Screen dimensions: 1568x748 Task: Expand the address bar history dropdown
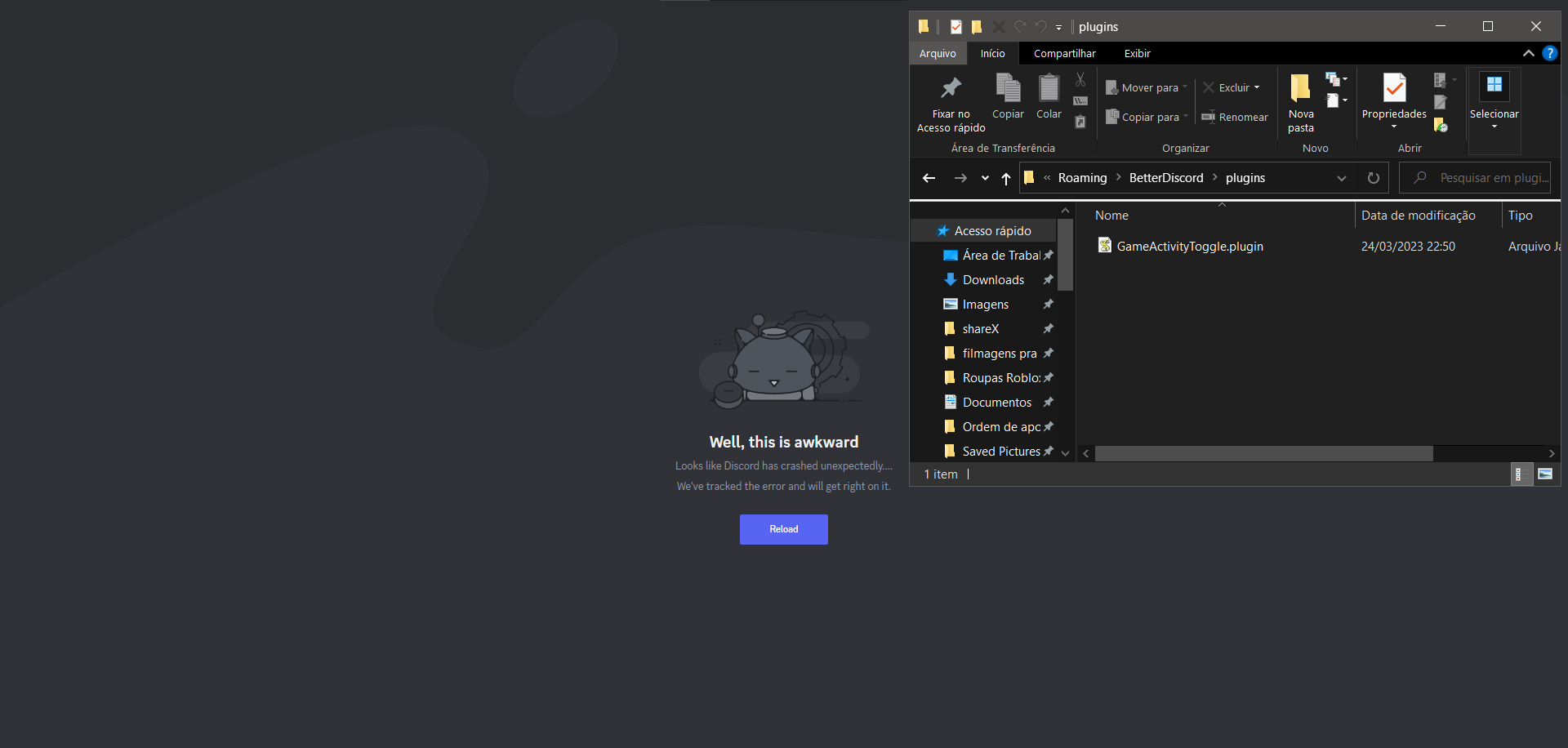point(1342,178)
